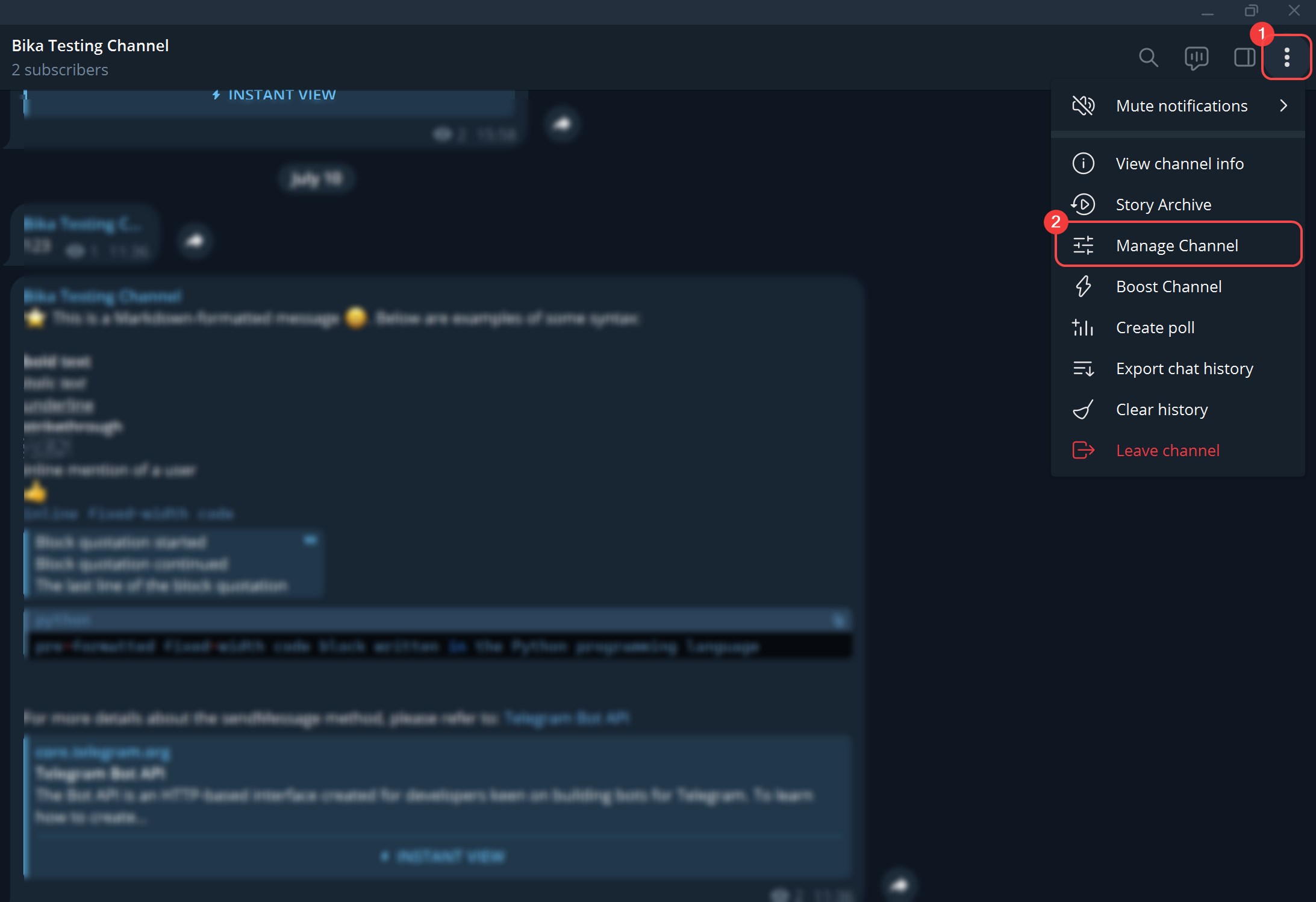Click the Manage Channel settings icon
Viewport: 1316px width, 902px height.
click(x=1084, y=245)
